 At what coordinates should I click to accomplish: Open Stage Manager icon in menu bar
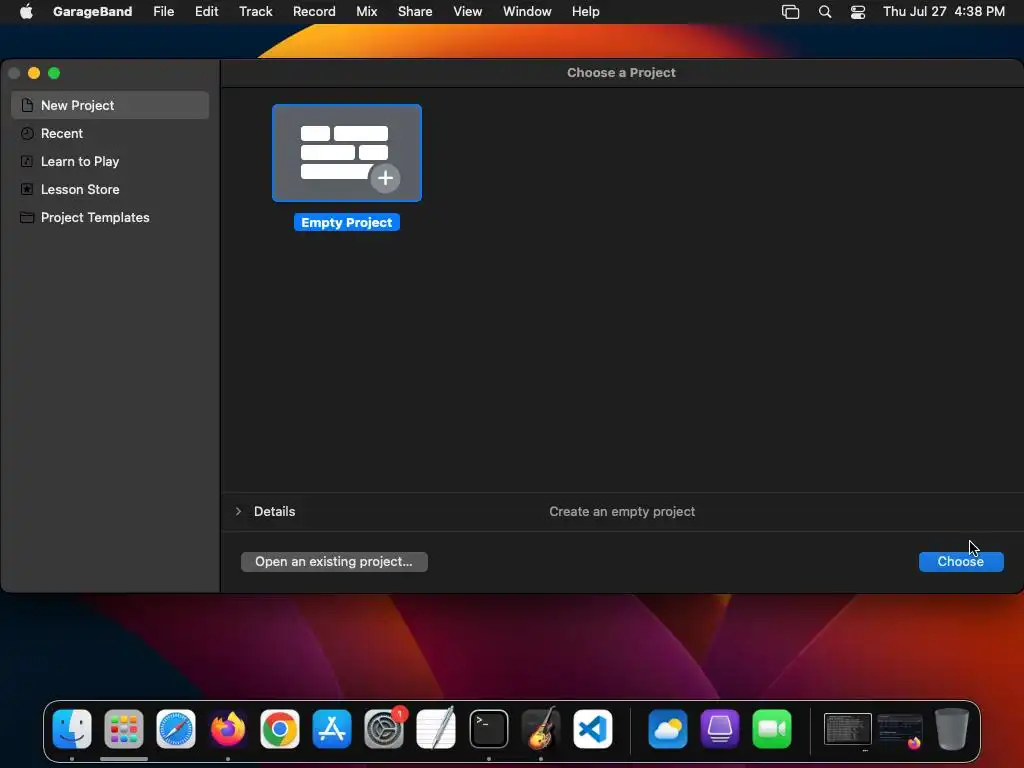point(790,12)
